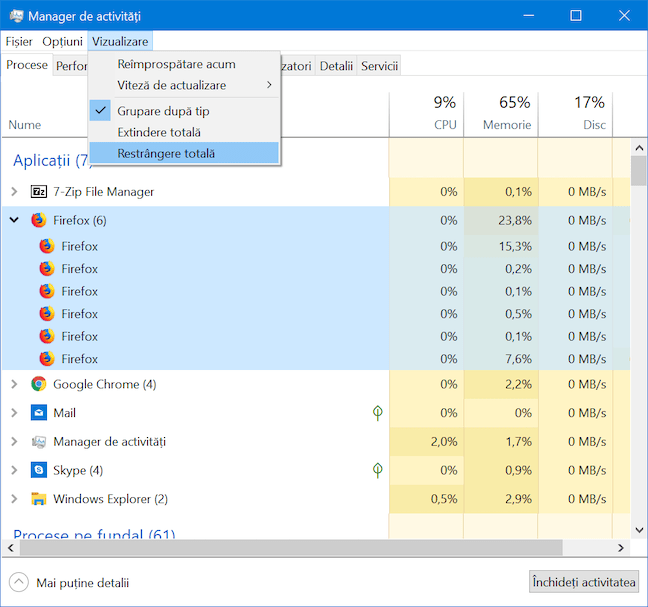Image resolution: width=648 pixels, height=607 pixels.
Task: Choose Restrângere totală menu item
Action: click(x=184, y=153)
